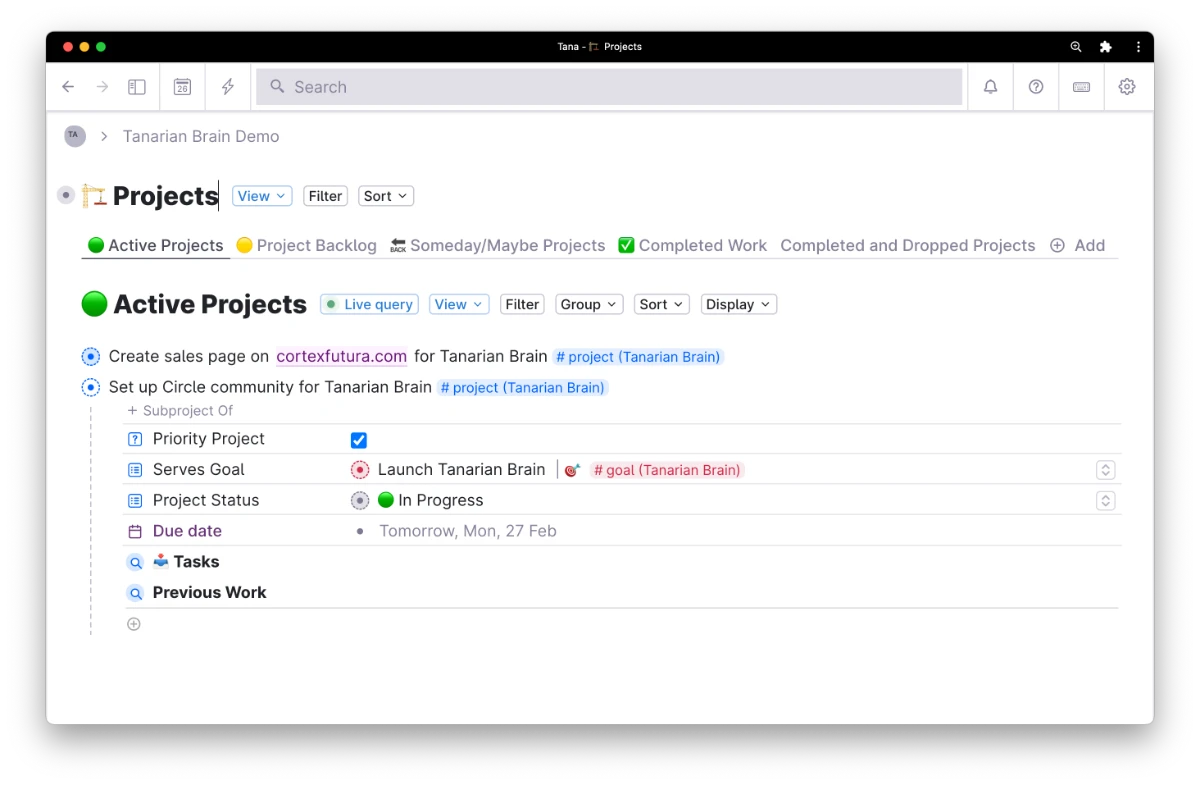
Task: Open the Display dropdown
Action: (x=739, y=304)
